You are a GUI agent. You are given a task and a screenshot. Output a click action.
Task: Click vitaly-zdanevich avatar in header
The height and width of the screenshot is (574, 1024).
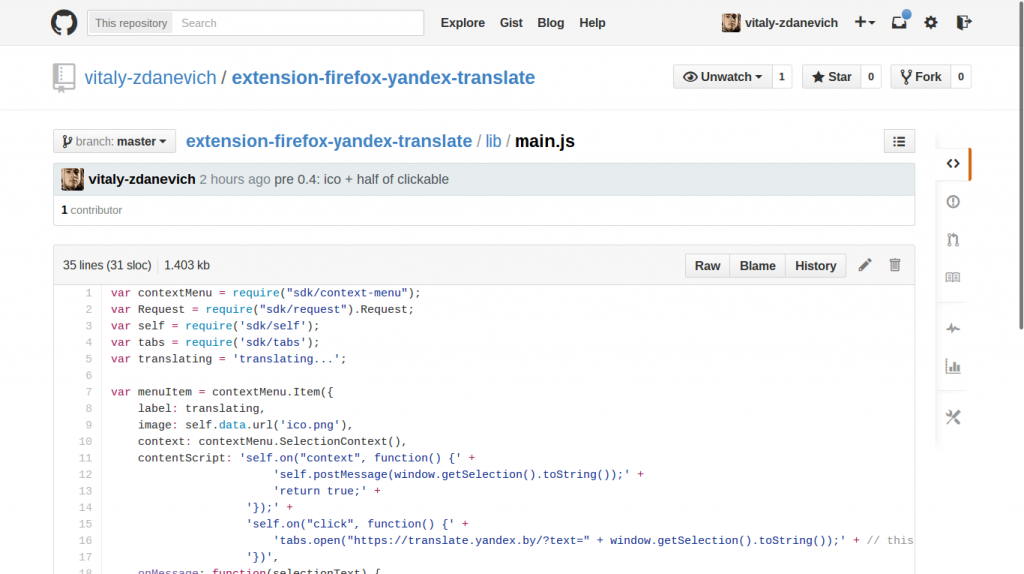[x=731, y=23]
